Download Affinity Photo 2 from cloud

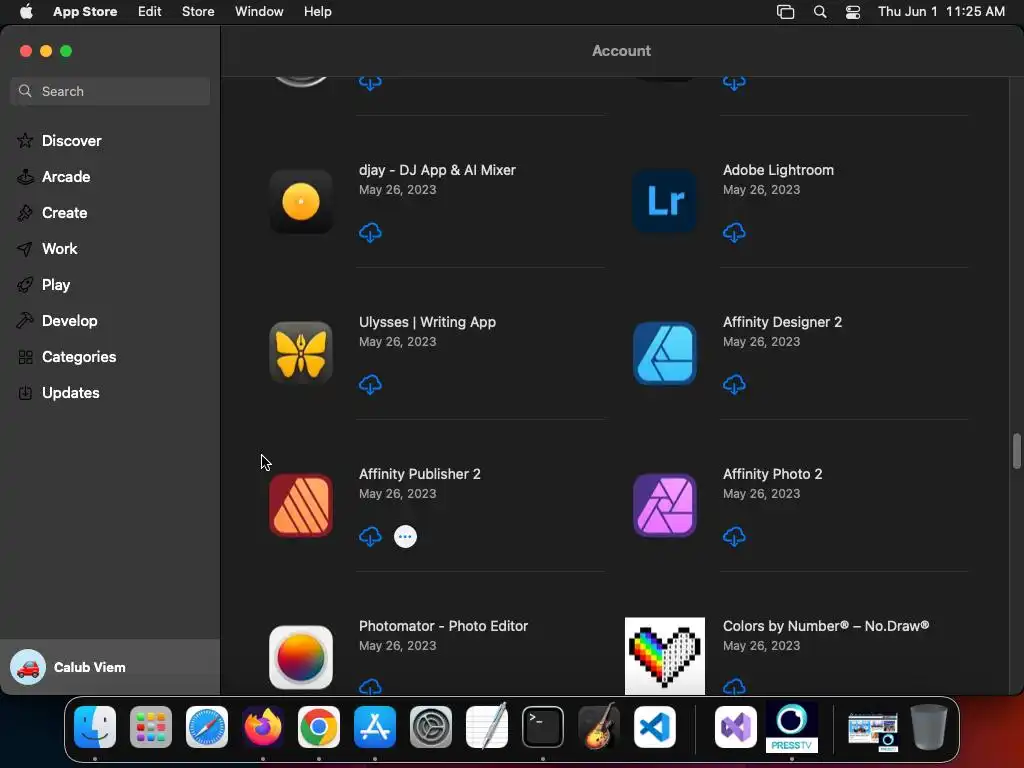pyautogui.click(x=734, y=537)
